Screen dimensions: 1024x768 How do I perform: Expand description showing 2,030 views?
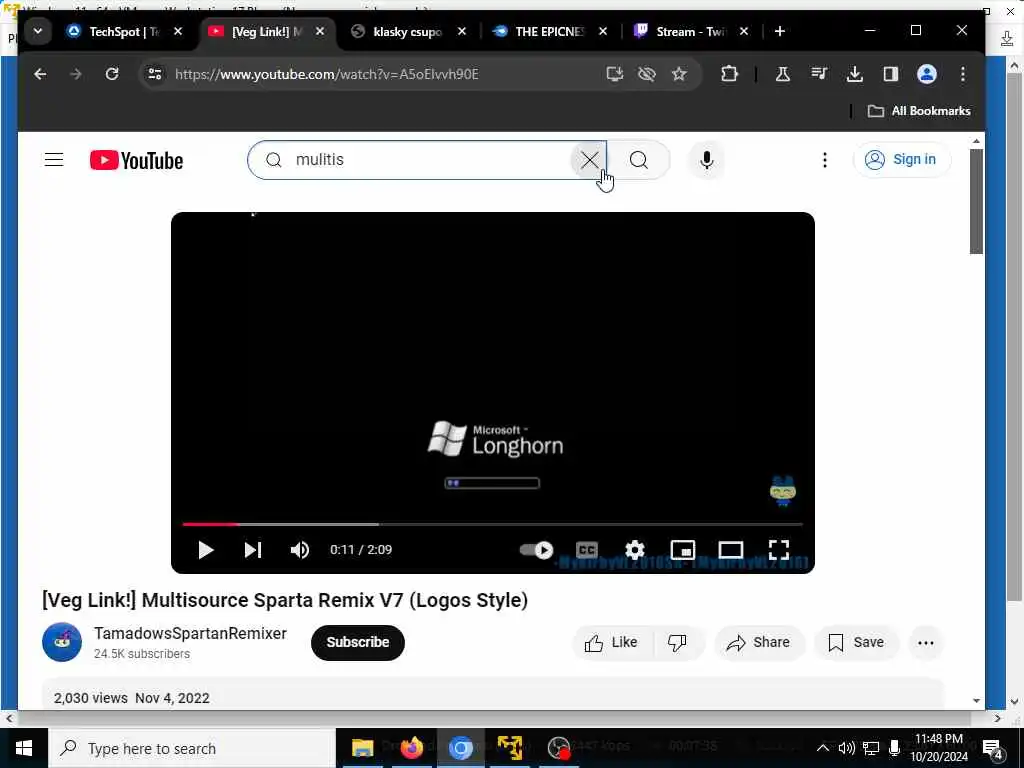pyautogui.click(x=493, y=695)
